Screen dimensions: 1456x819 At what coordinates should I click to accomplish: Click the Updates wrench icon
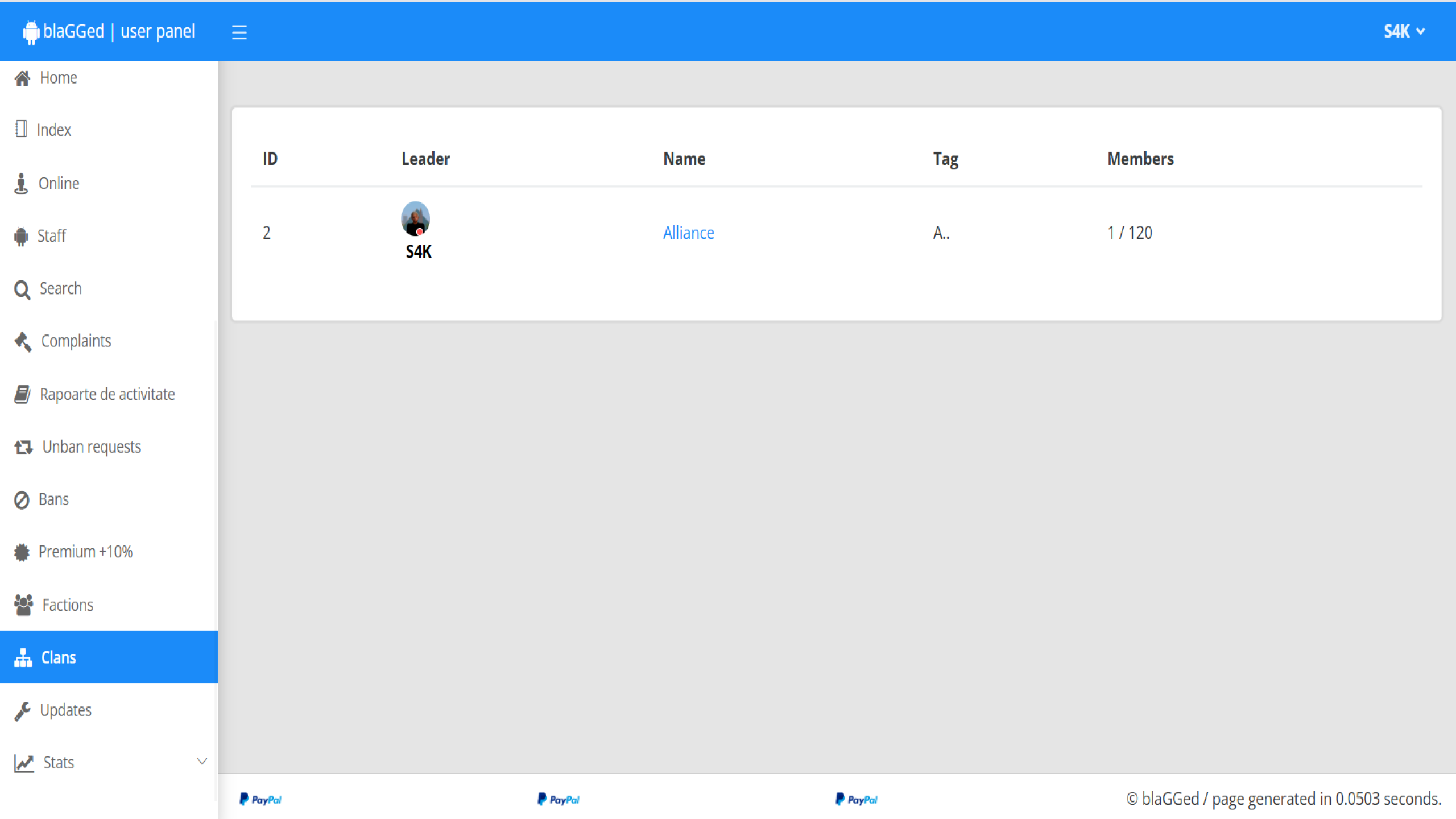point(22,710)
